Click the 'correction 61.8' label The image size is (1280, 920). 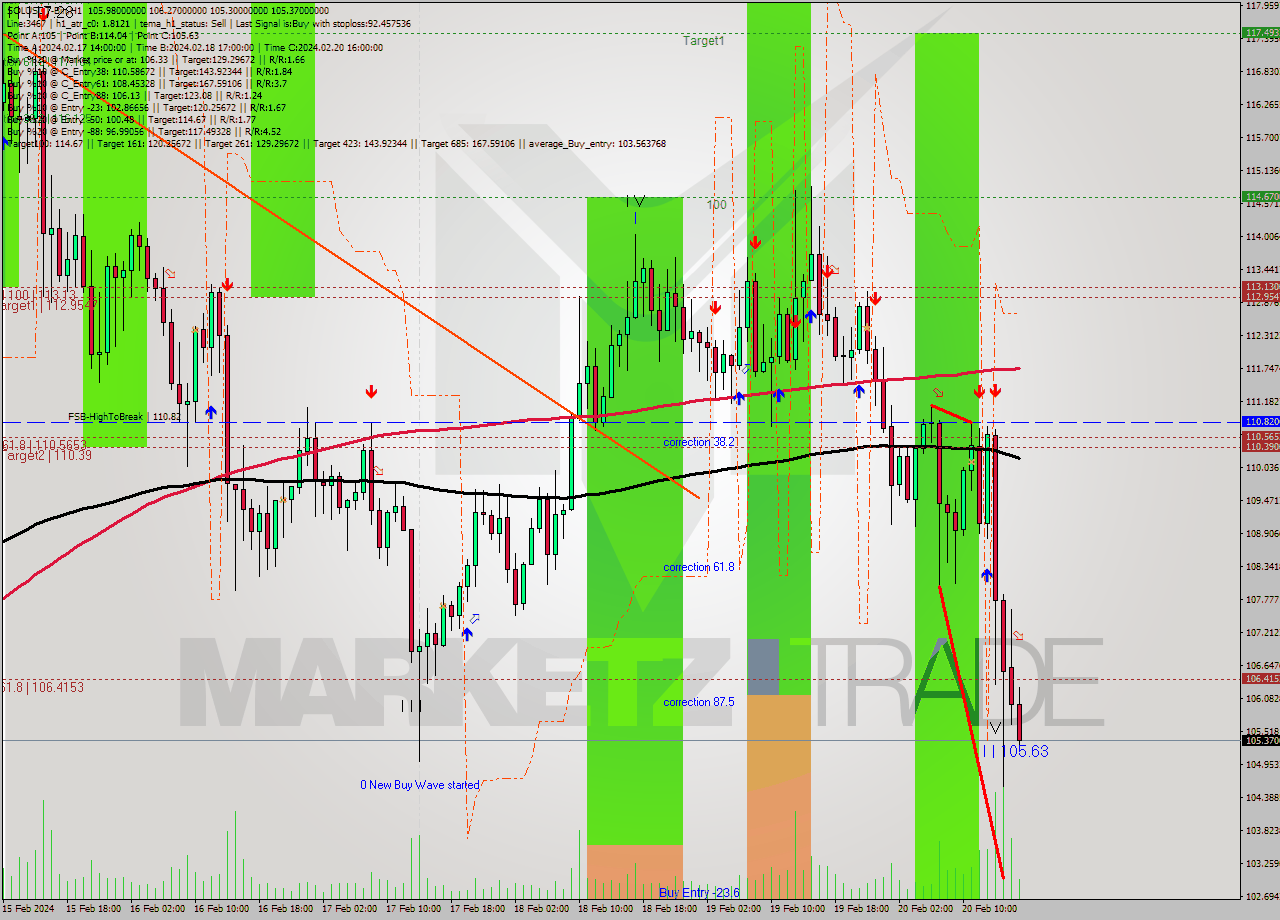699,567
